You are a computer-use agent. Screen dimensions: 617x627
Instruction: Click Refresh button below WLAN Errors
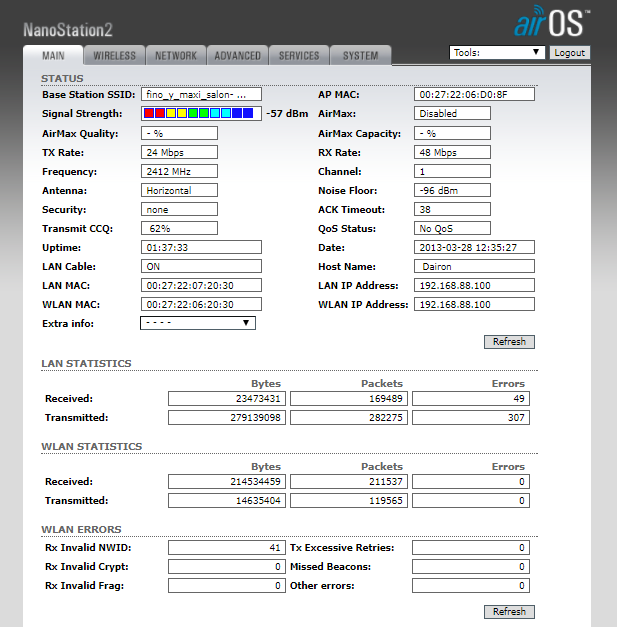tap(509, 611)
